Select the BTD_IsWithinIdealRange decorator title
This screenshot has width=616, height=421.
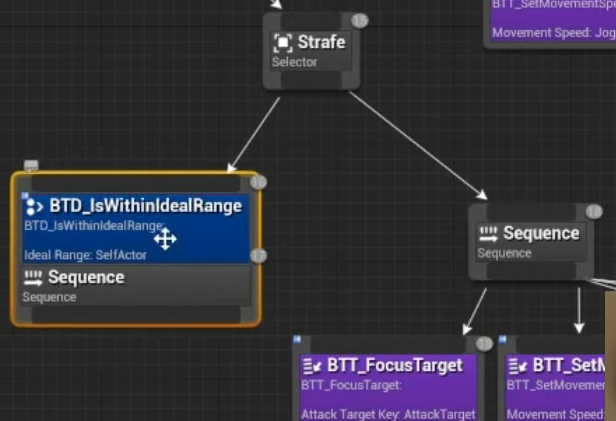tap(145, 206)
